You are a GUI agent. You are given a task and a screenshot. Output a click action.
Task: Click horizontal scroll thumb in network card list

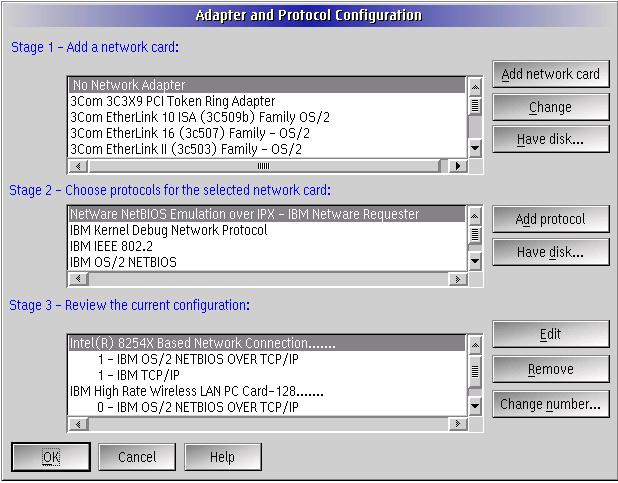point(264,166)
